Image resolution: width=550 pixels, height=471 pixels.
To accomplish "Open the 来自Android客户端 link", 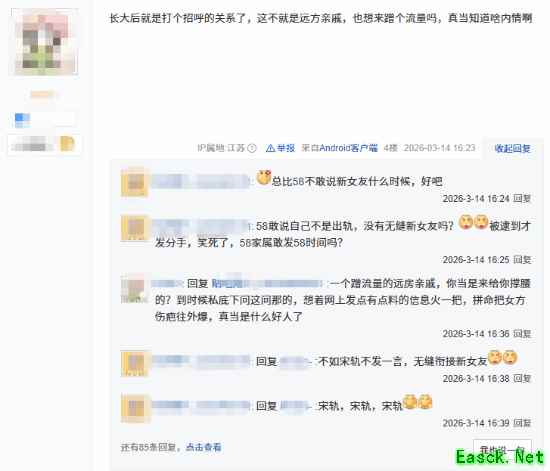I will pos(339,148).
